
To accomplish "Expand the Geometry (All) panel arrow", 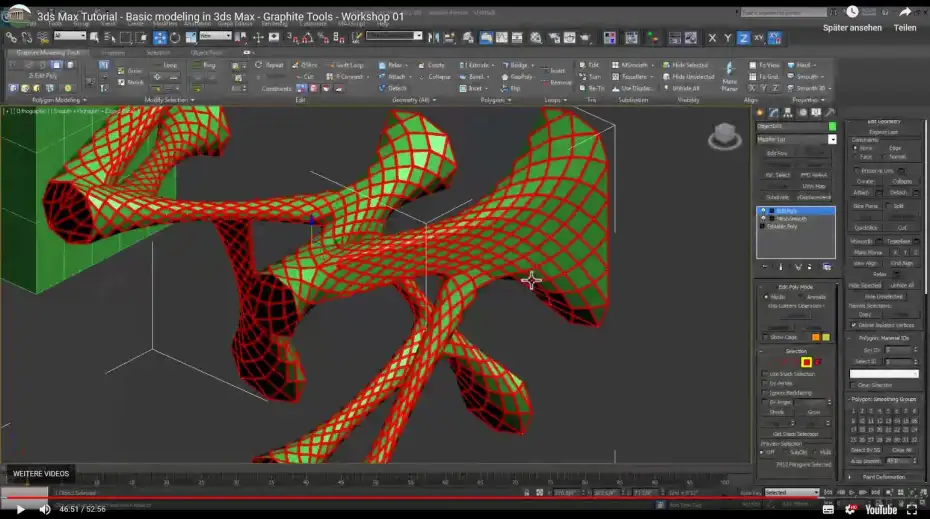I will coord(434,100).
